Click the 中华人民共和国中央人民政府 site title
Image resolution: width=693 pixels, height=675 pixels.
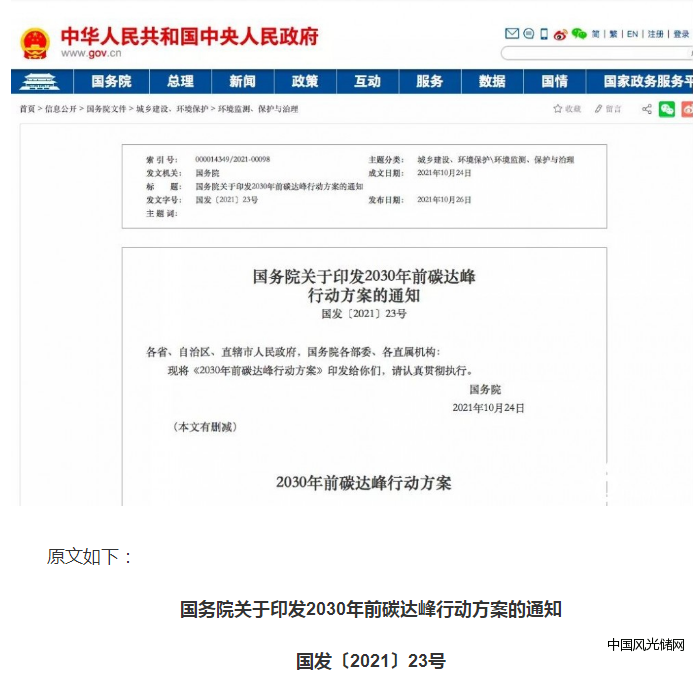coord(190,36)
